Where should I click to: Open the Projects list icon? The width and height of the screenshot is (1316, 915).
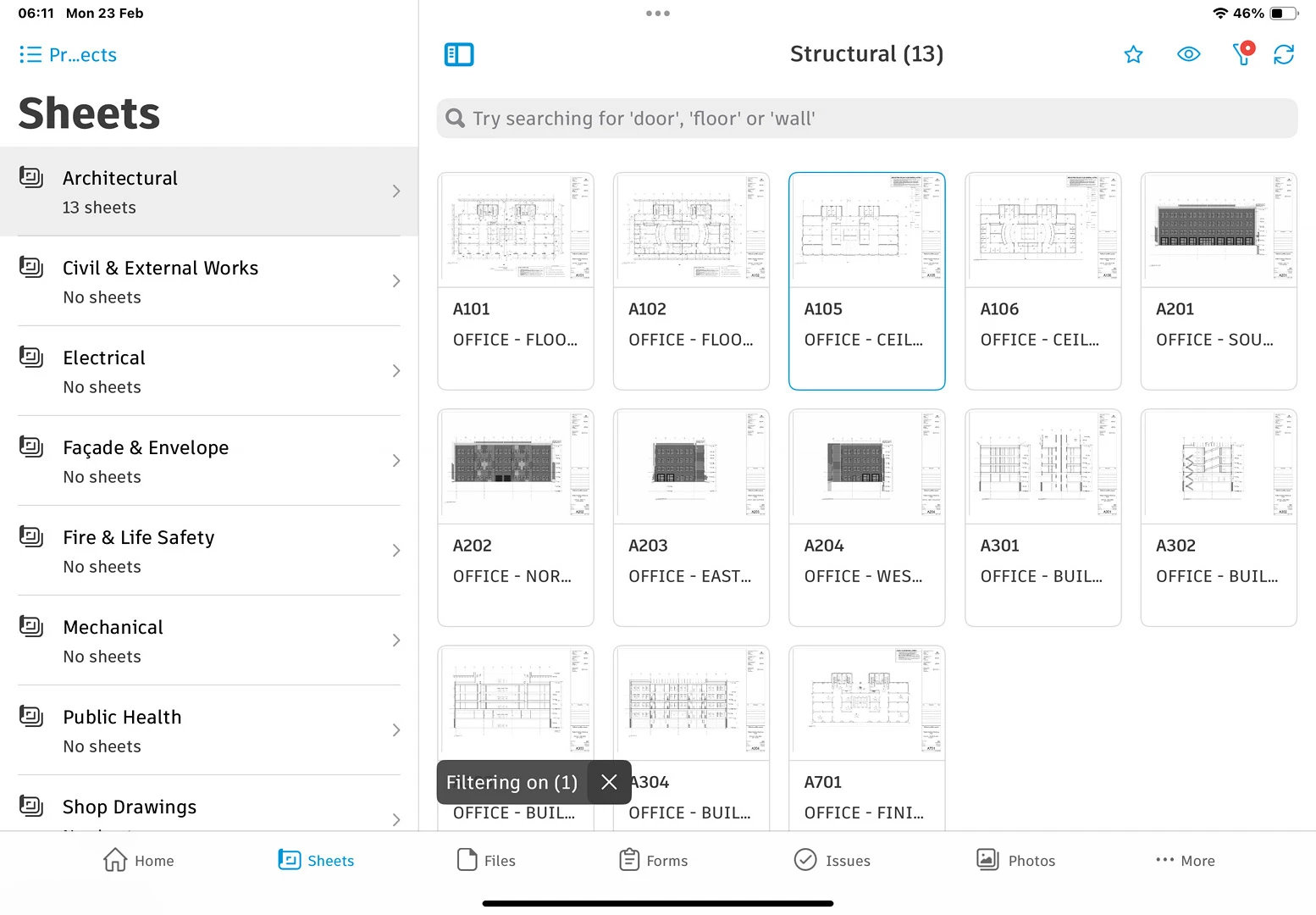click(x=30, y=55)
